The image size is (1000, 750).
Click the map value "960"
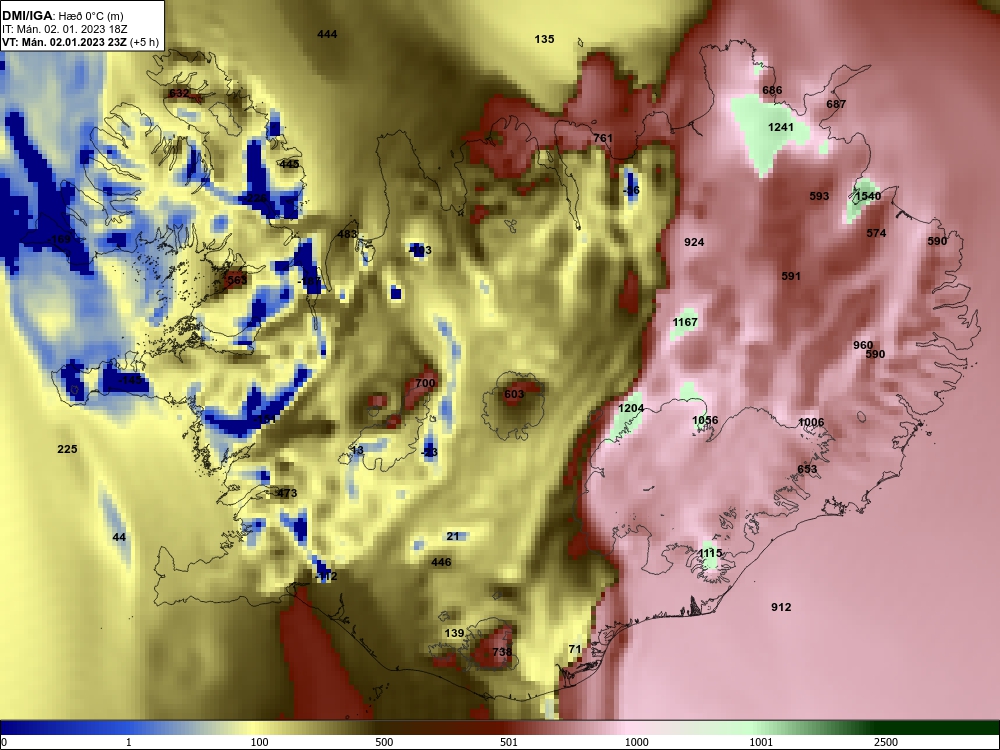point(863,346)
